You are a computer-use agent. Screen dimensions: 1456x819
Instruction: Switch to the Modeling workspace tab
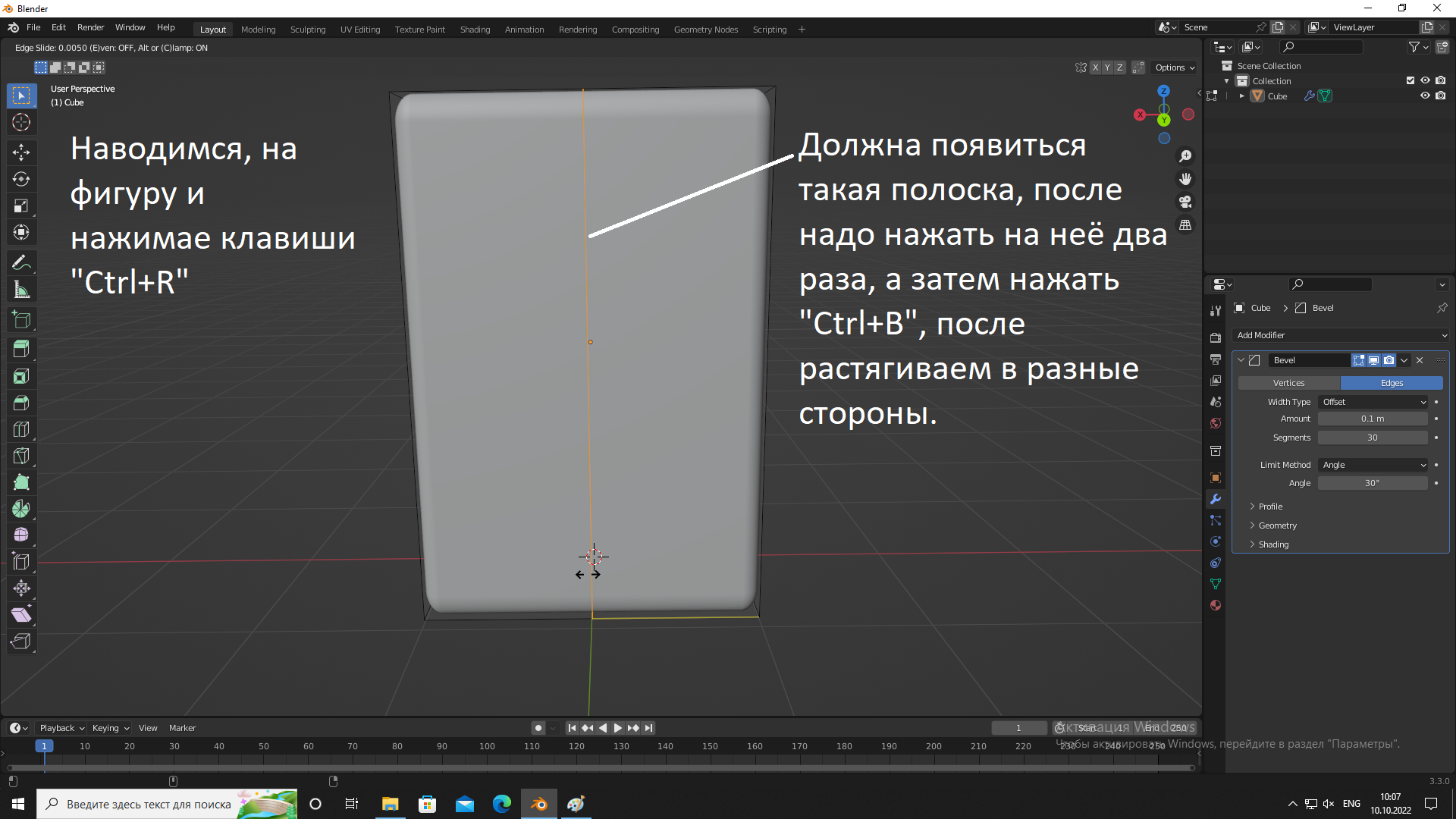click(258, 30)
